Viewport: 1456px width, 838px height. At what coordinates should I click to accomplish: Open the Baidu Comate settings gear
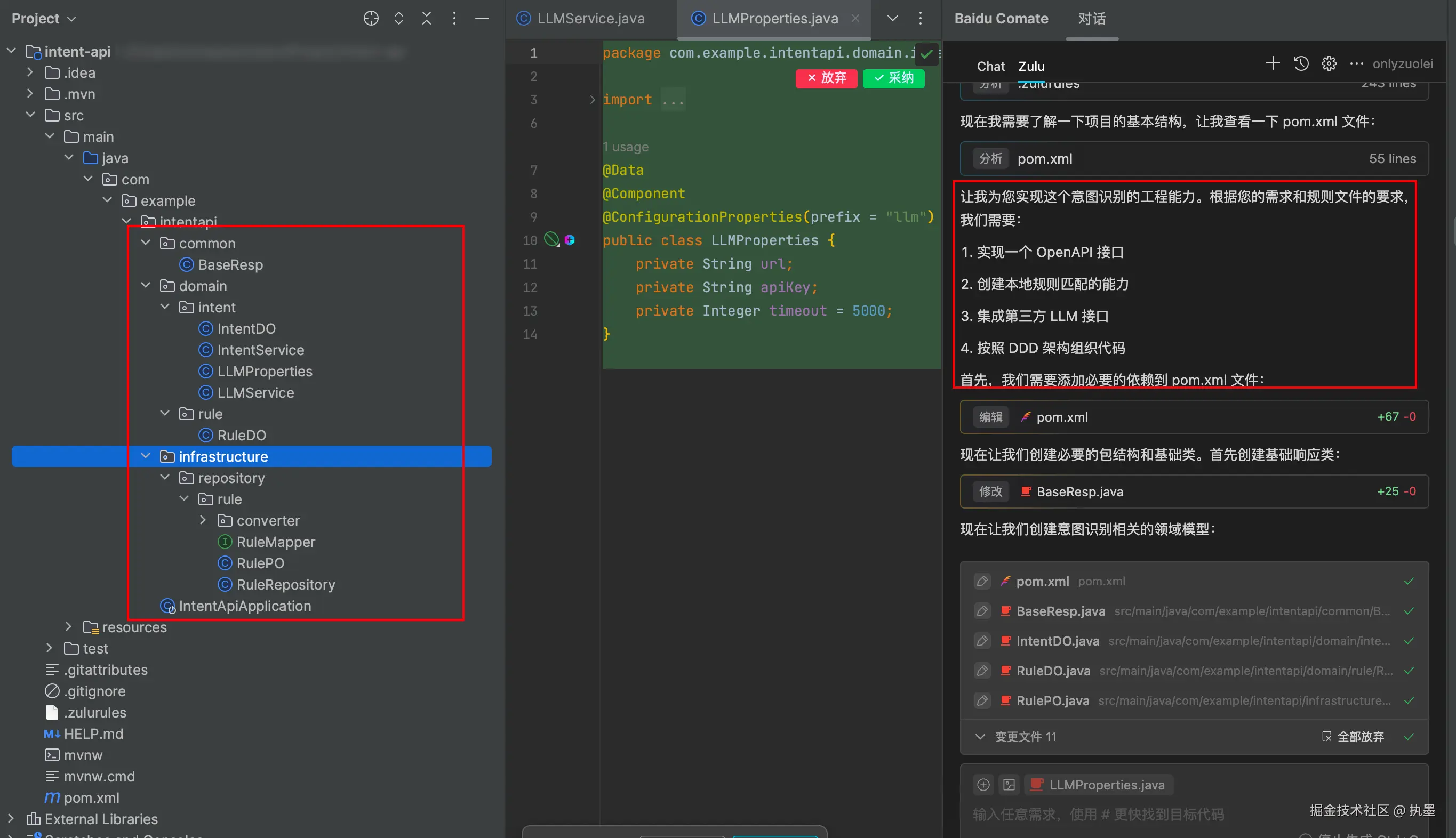tap(1328, 63)
